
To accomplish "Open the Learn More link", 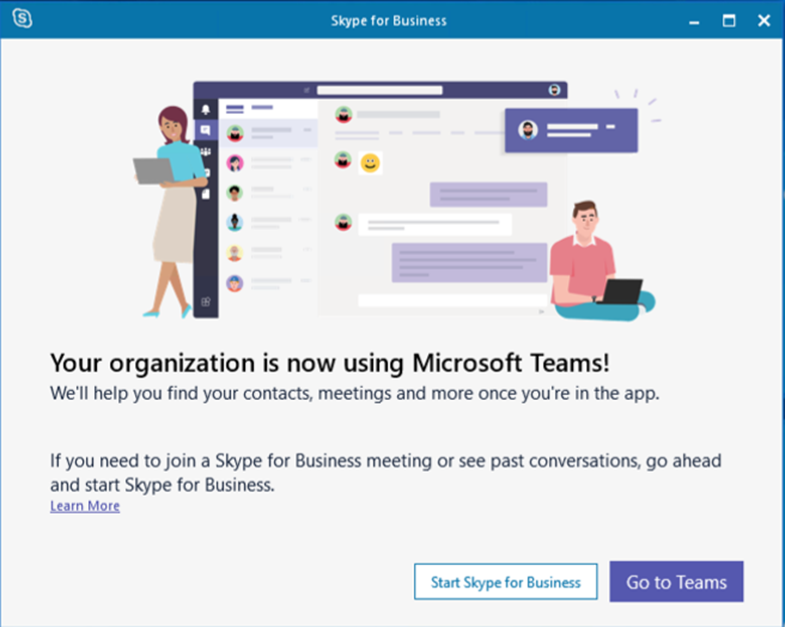I will 85,506.
